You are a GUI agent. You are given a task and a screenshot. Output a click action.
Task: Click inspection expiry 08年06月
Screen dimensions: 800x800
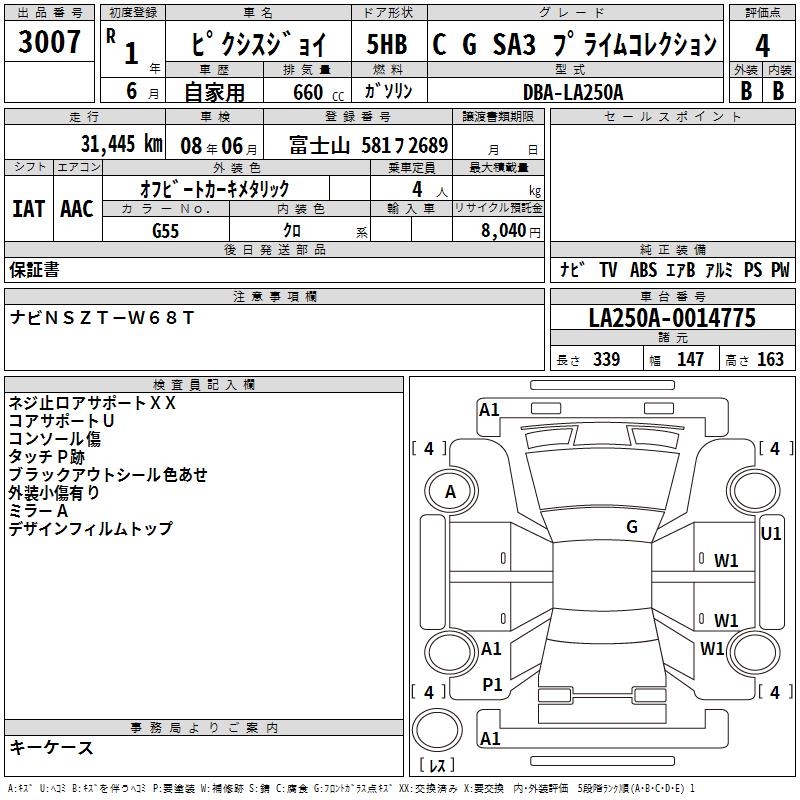pos(218,146)
